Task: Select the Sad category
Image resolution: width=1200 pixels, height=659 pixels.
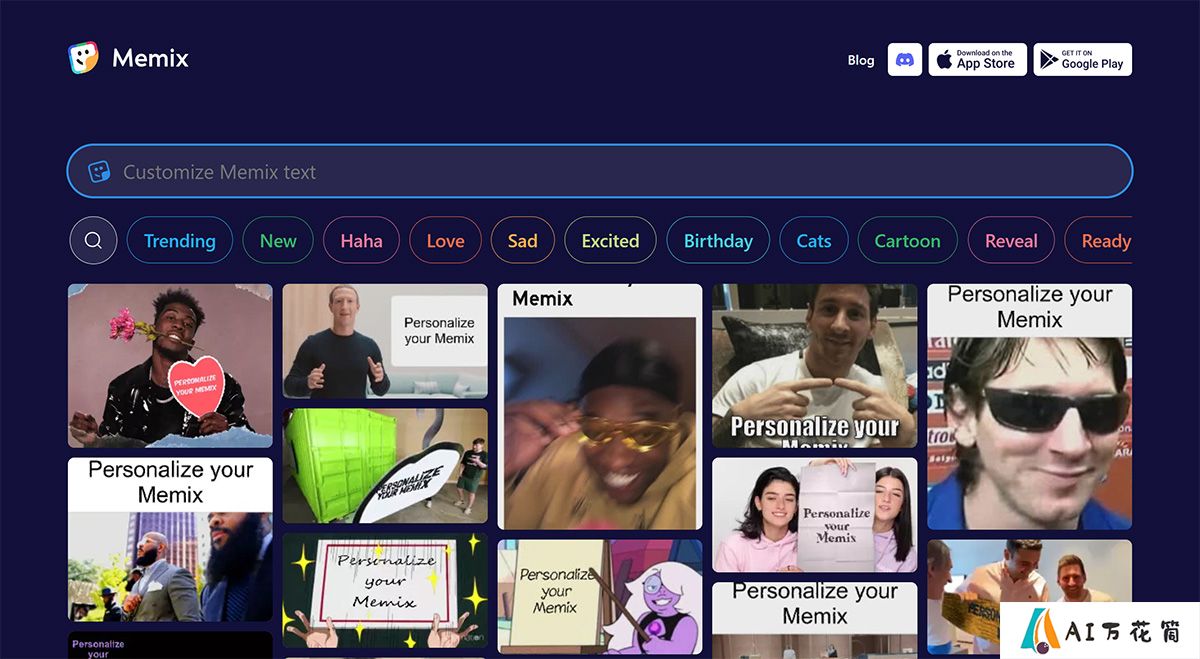Action: pyautogui.click(x=522, y=240)
